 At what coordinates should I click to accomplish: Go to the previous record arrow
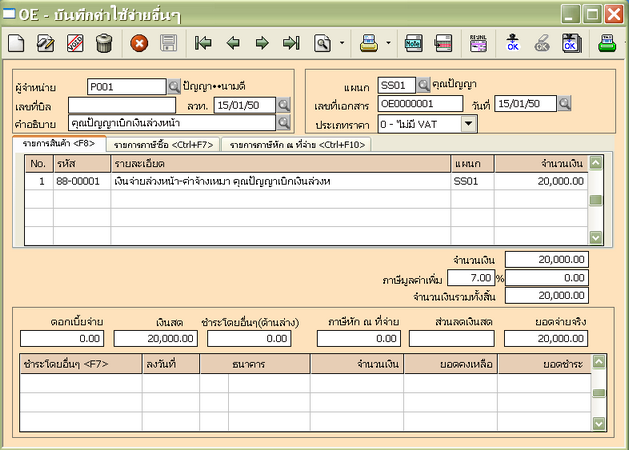tap(233, 43)
